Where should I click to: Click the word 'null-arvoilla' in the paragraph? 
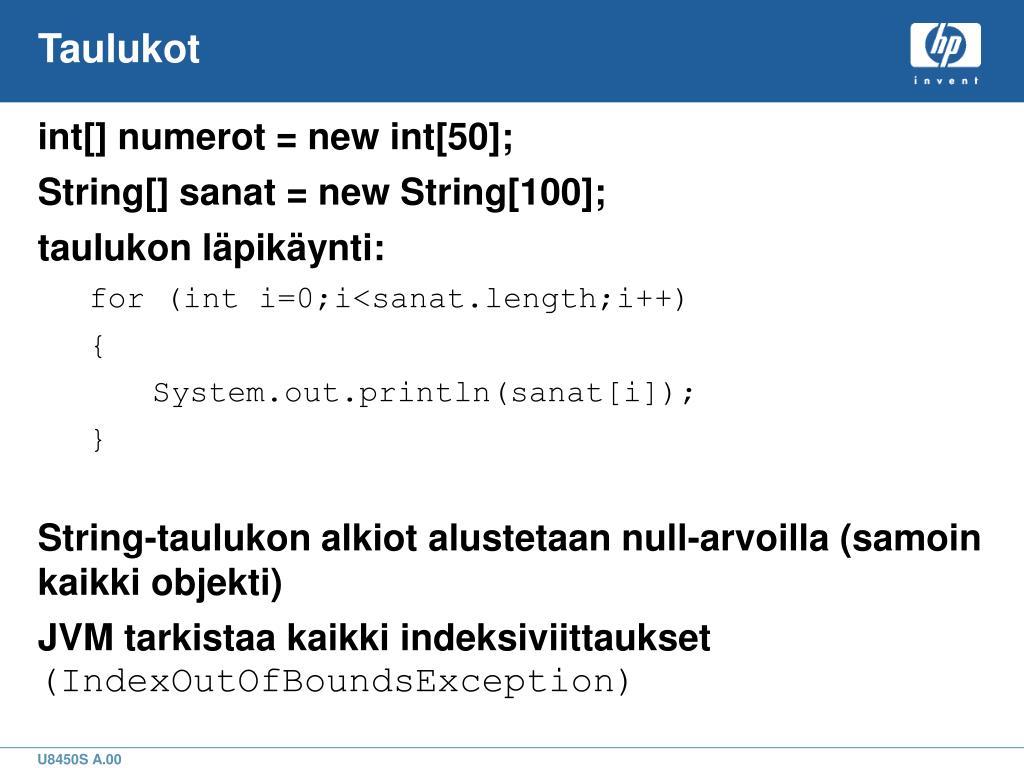725,539
